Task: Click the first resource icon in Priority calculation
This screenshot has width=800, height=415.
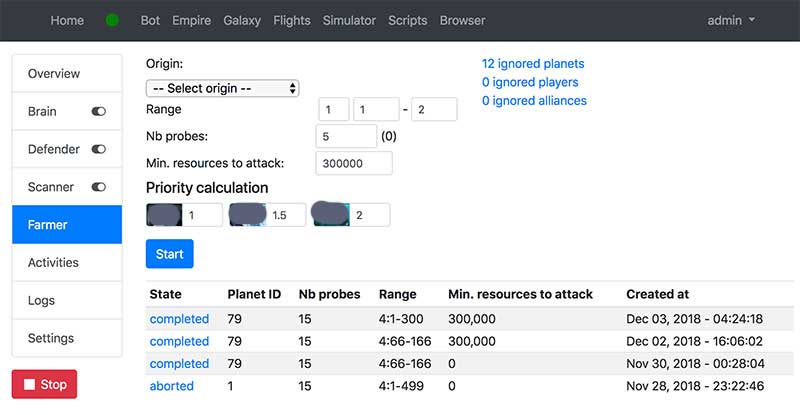Action: coord(164,214)
